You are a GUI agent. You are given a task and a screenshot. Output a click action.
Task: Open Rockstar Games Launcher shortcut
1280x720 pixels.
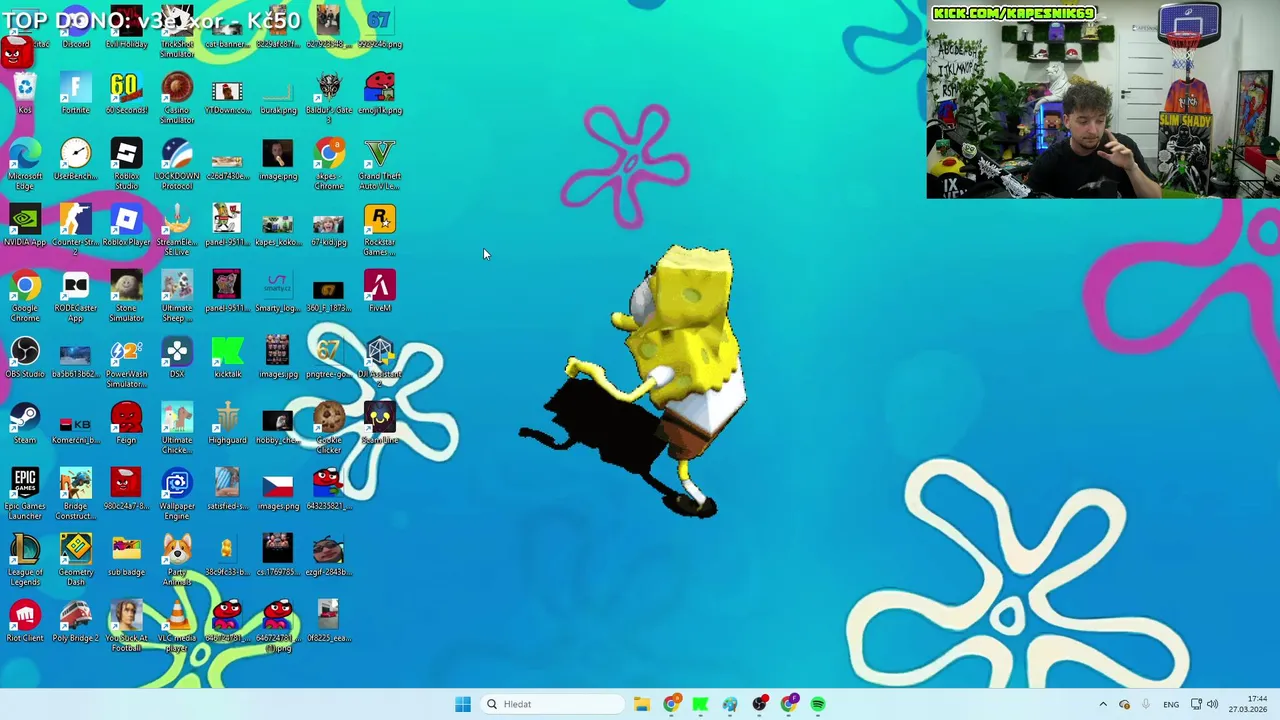tap(380, 231)
